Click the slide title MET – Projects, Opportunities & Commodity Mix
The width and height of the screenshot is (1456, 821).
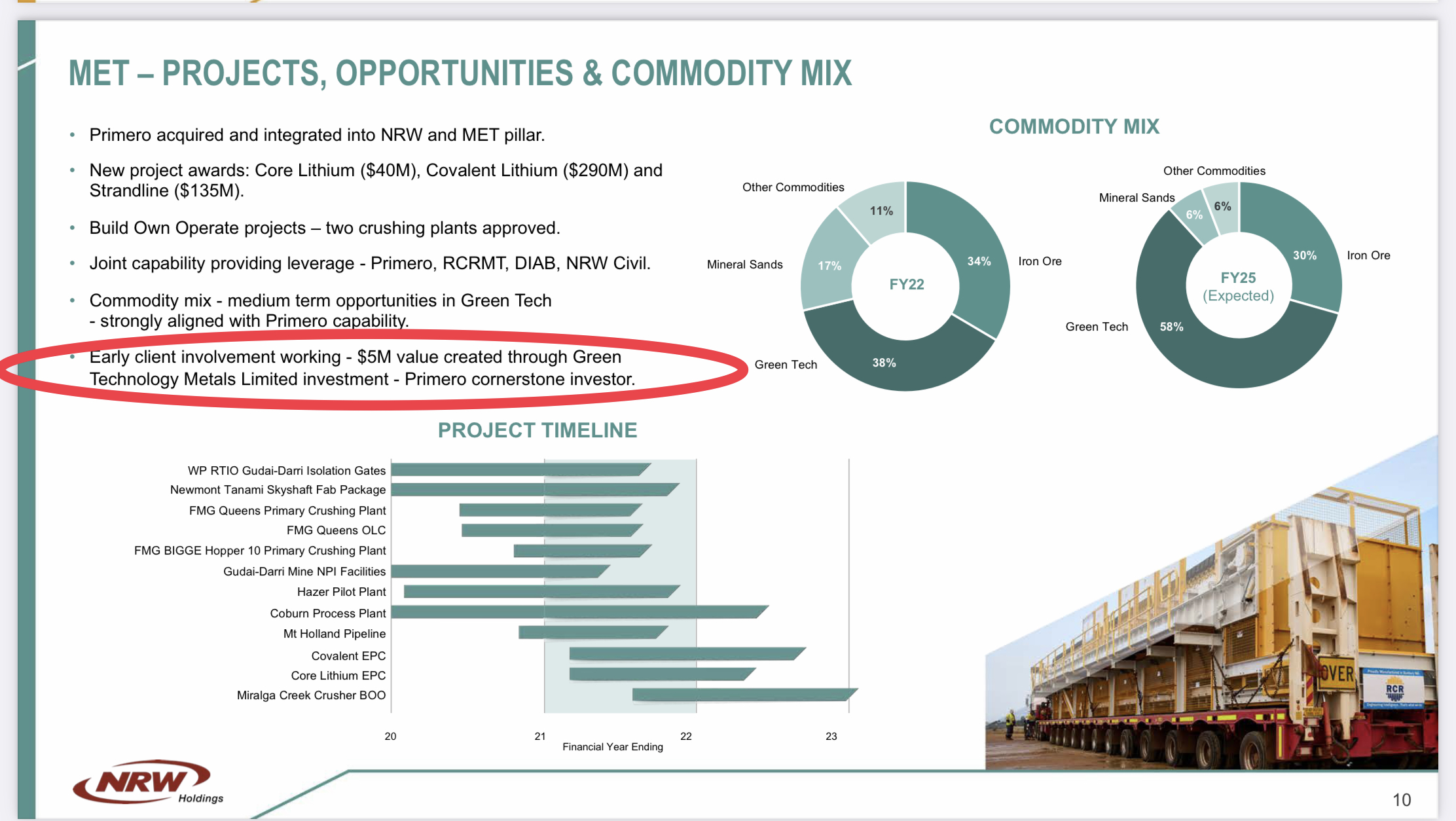(460, 73)
